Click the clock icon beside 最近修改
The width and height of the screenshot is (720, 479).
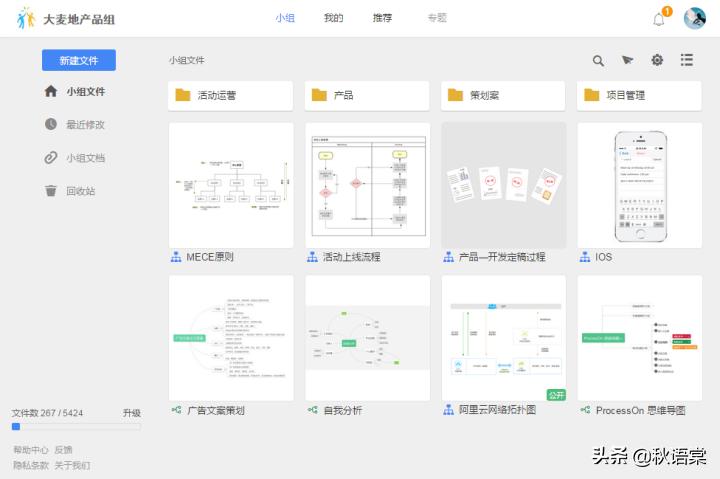(51, 124)
